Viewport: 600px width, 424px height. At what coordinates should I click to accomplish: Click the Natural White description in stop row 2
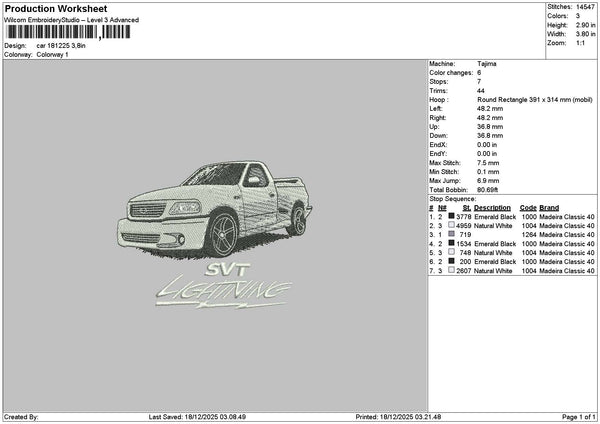[493, 226]
